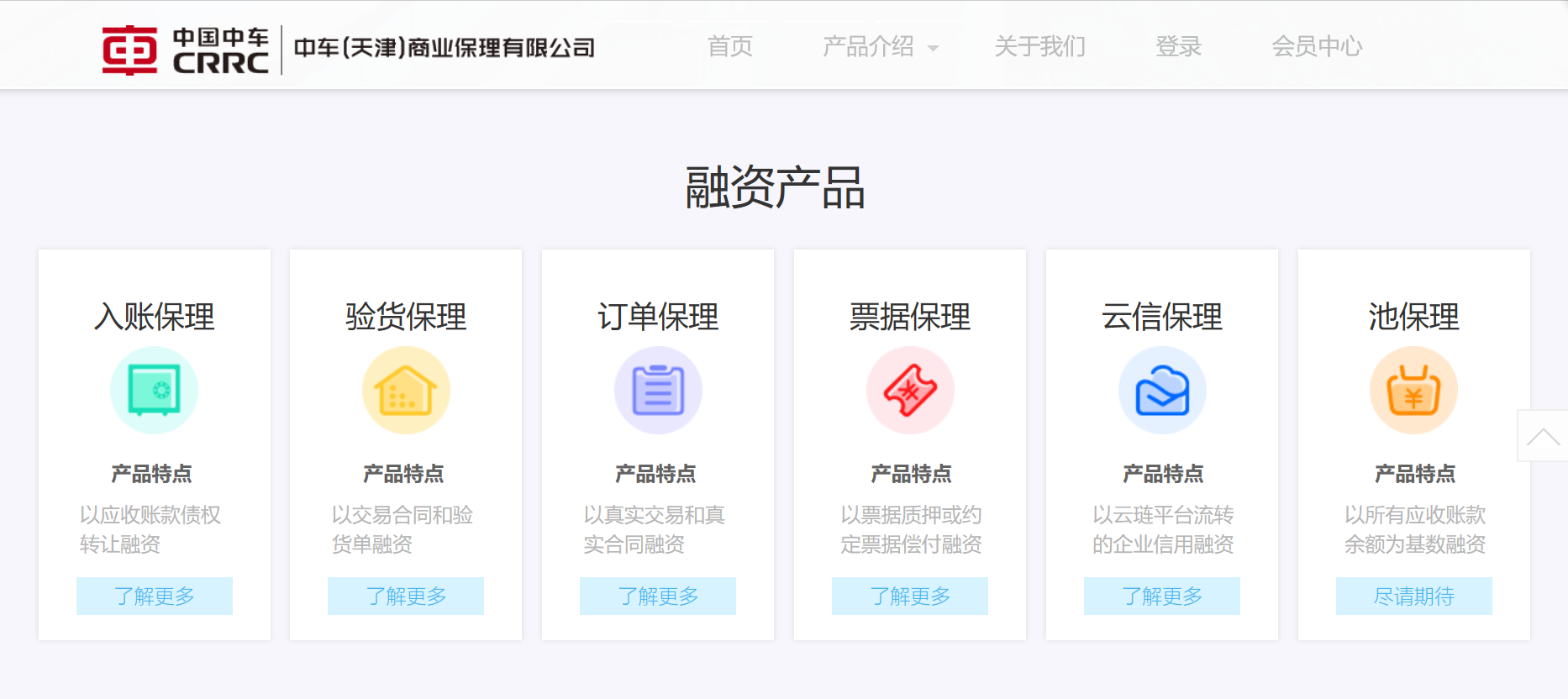Screen dimensions: 1568x699
Task: Click the text 以应收账款债权转让融资
Action: click(150, 529)
